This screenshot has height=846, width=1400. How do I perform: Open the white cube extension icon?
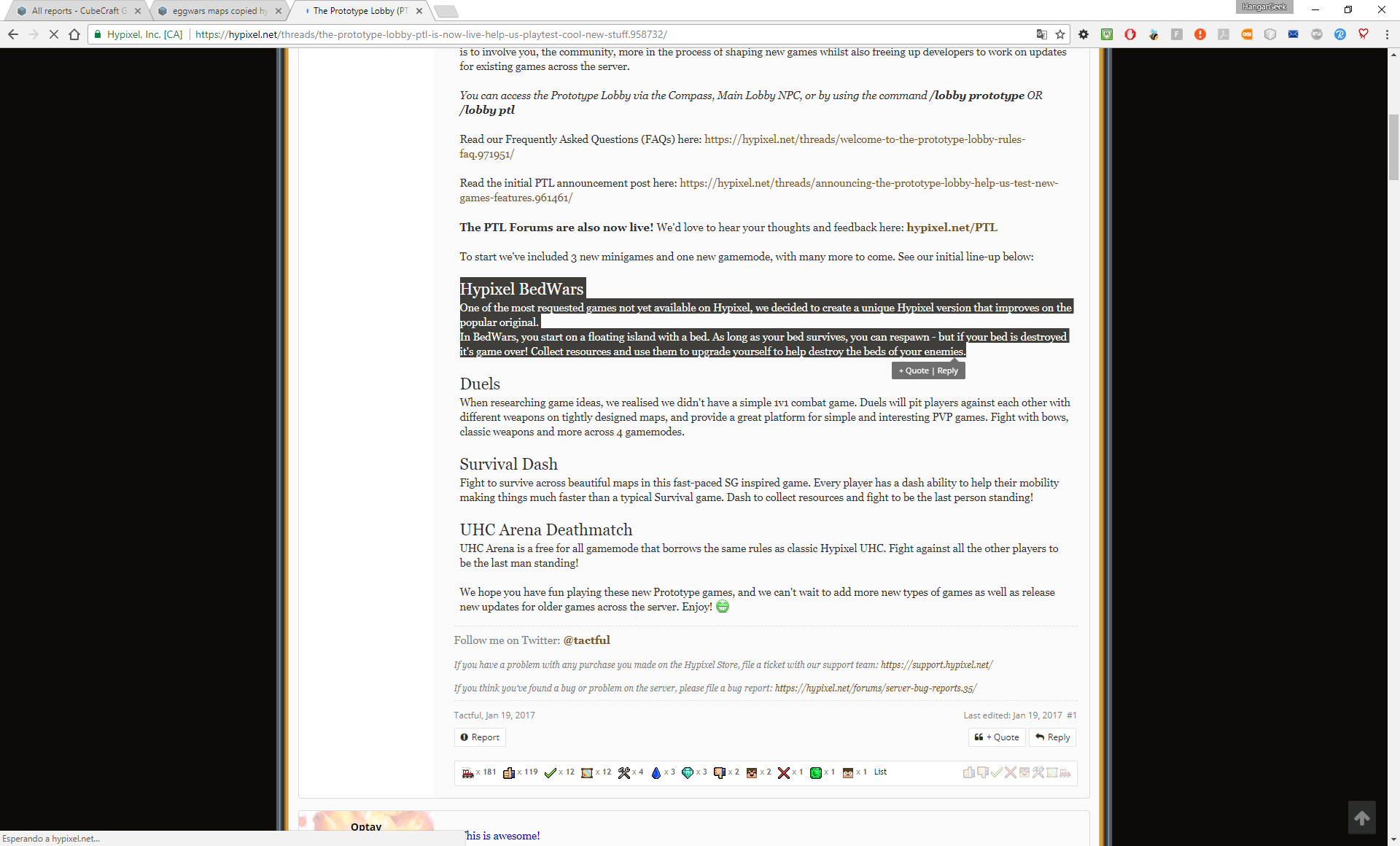[x=1270, y=34]
